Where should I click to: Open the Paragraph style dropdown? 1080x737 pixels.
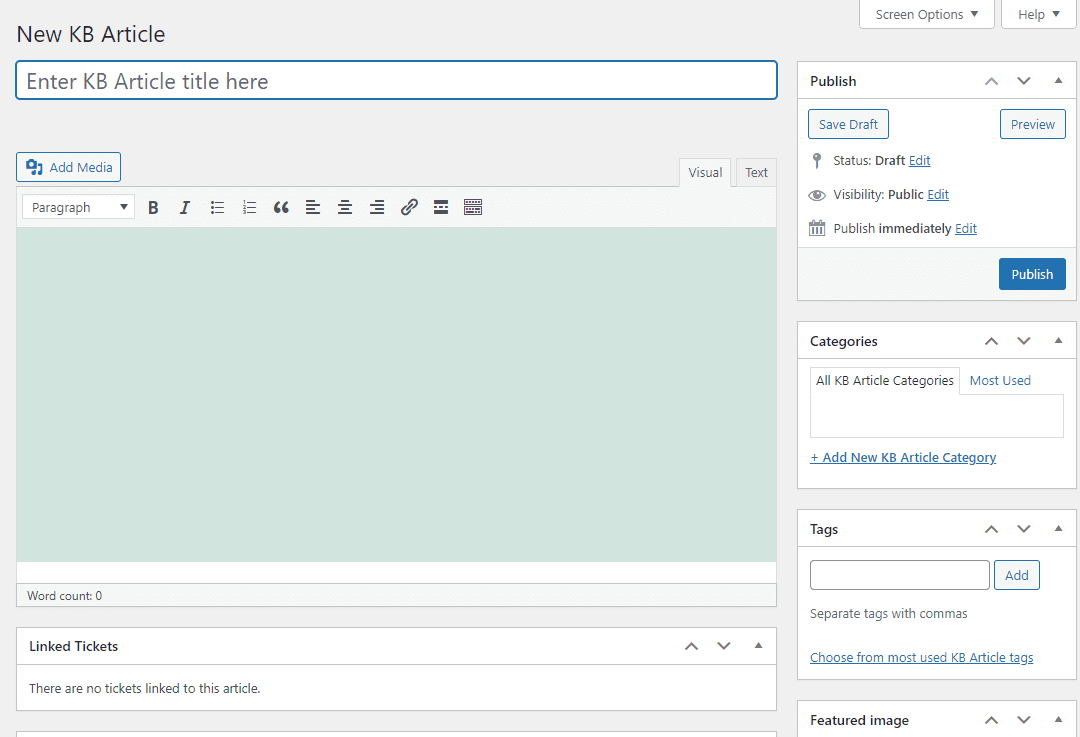(77, 207)
